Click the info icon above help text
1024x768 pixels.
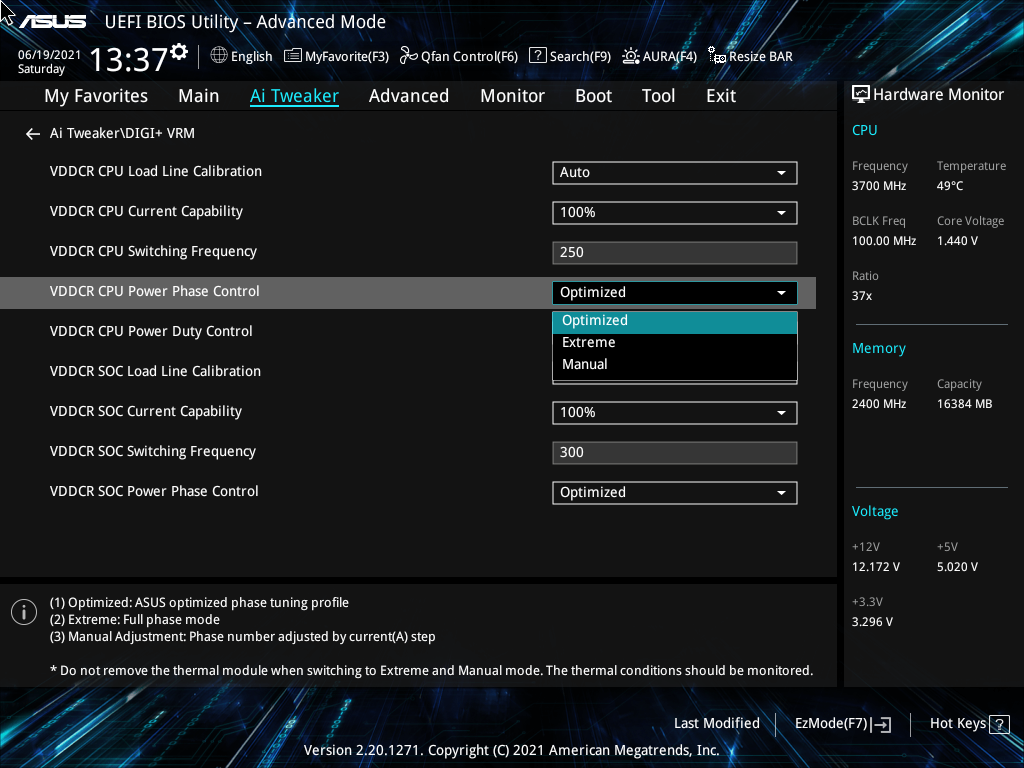pyautogui.click(x=23, y=611)
